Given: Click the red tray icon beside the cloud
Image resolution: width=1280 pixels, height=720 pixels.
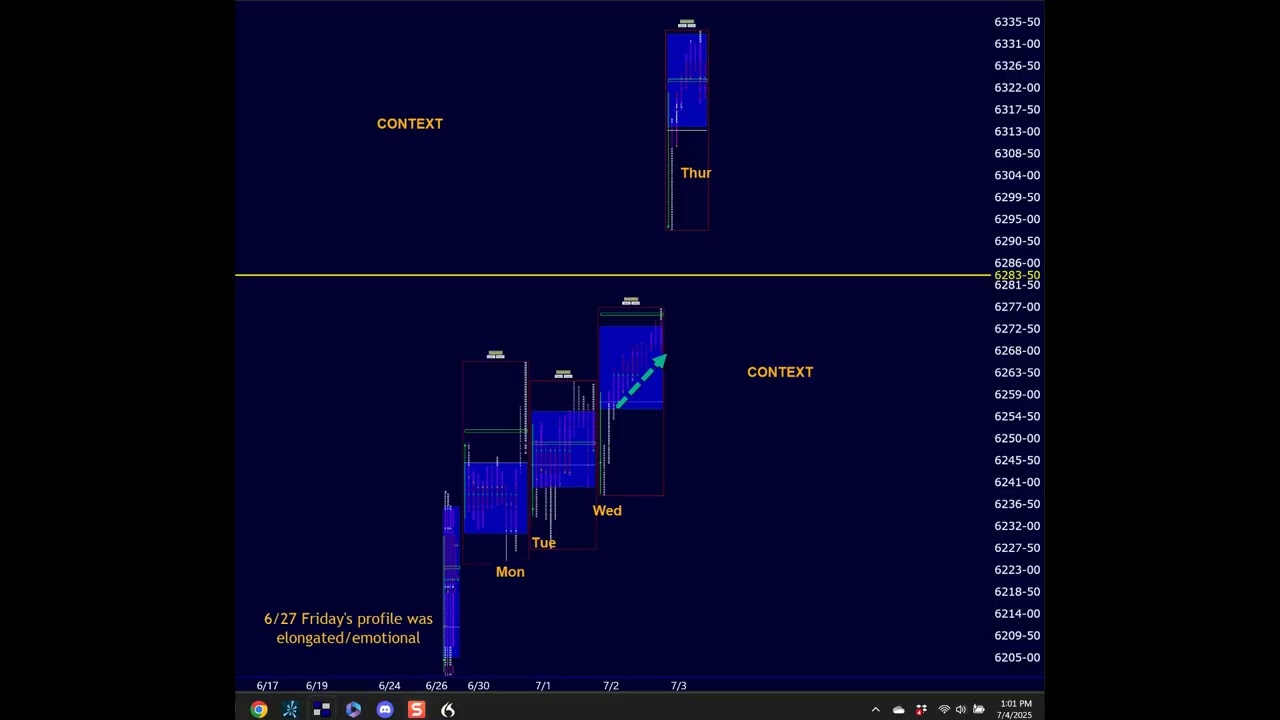Looking at the screenshot, I should (x=921, y=710).
